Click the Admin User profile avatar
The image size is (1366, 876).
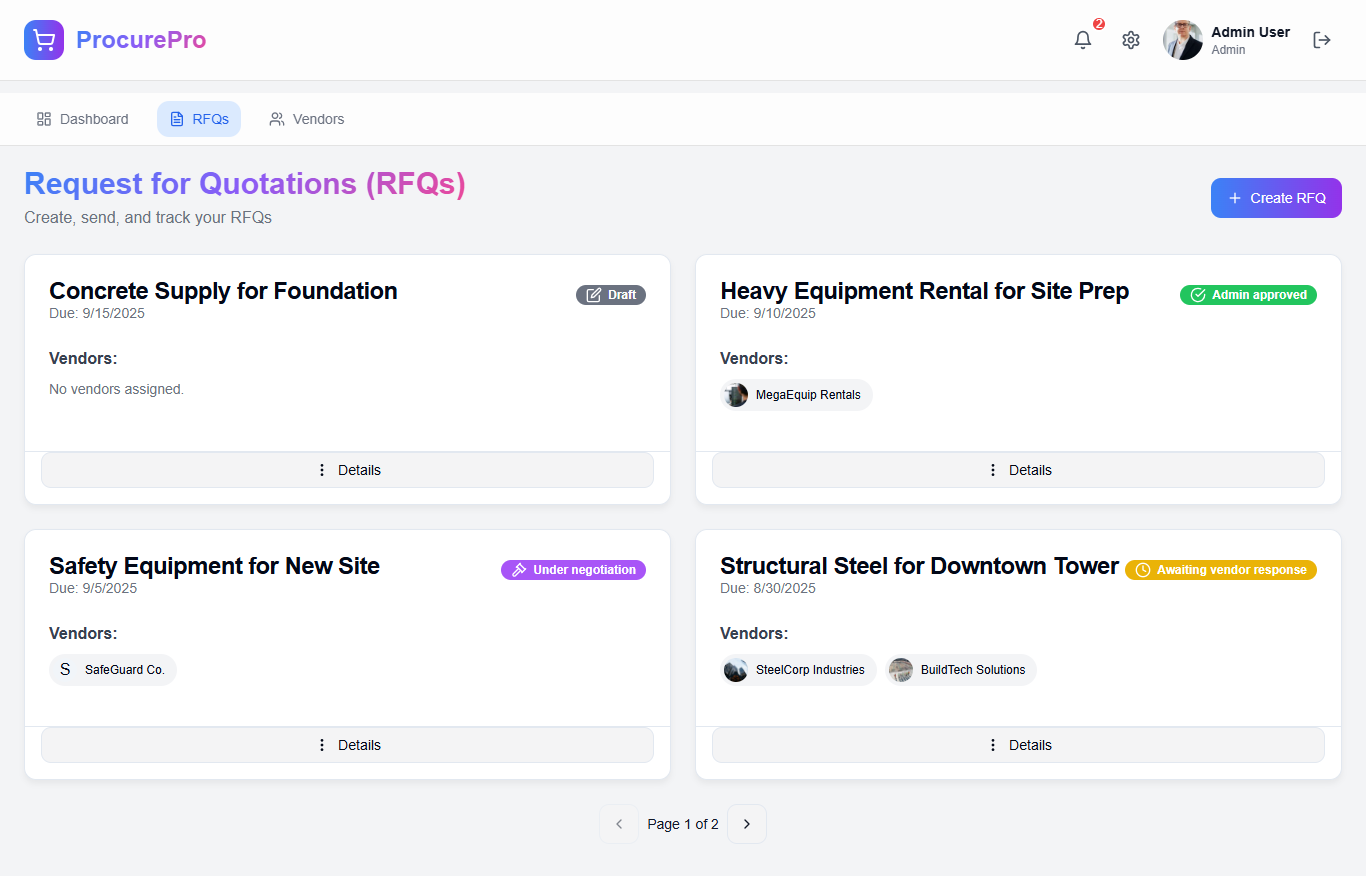click(1183, 40)
